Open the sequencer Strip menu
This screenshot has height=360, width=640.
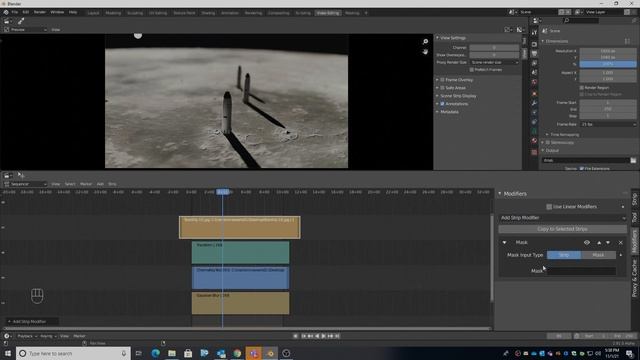[x=112, y=184]
